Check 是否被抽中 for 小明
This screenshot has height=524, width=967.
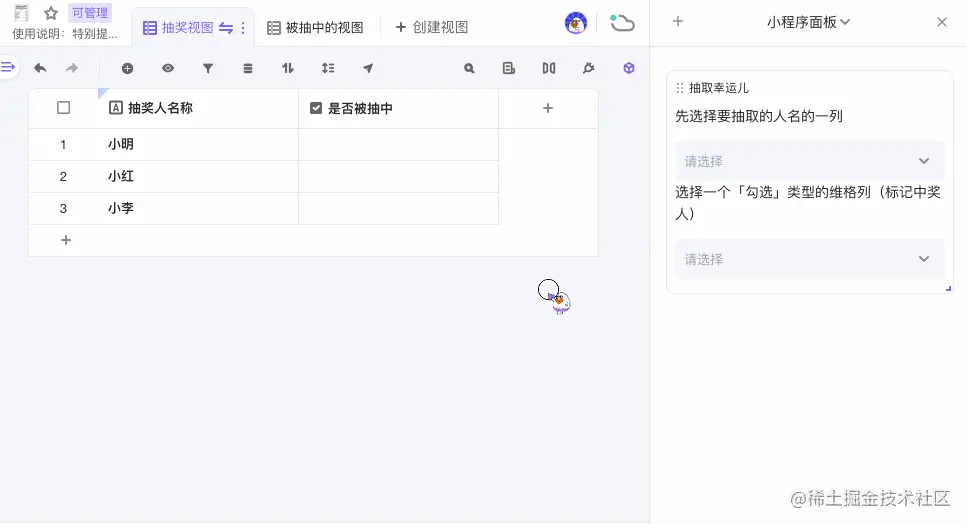click(398, 145)
